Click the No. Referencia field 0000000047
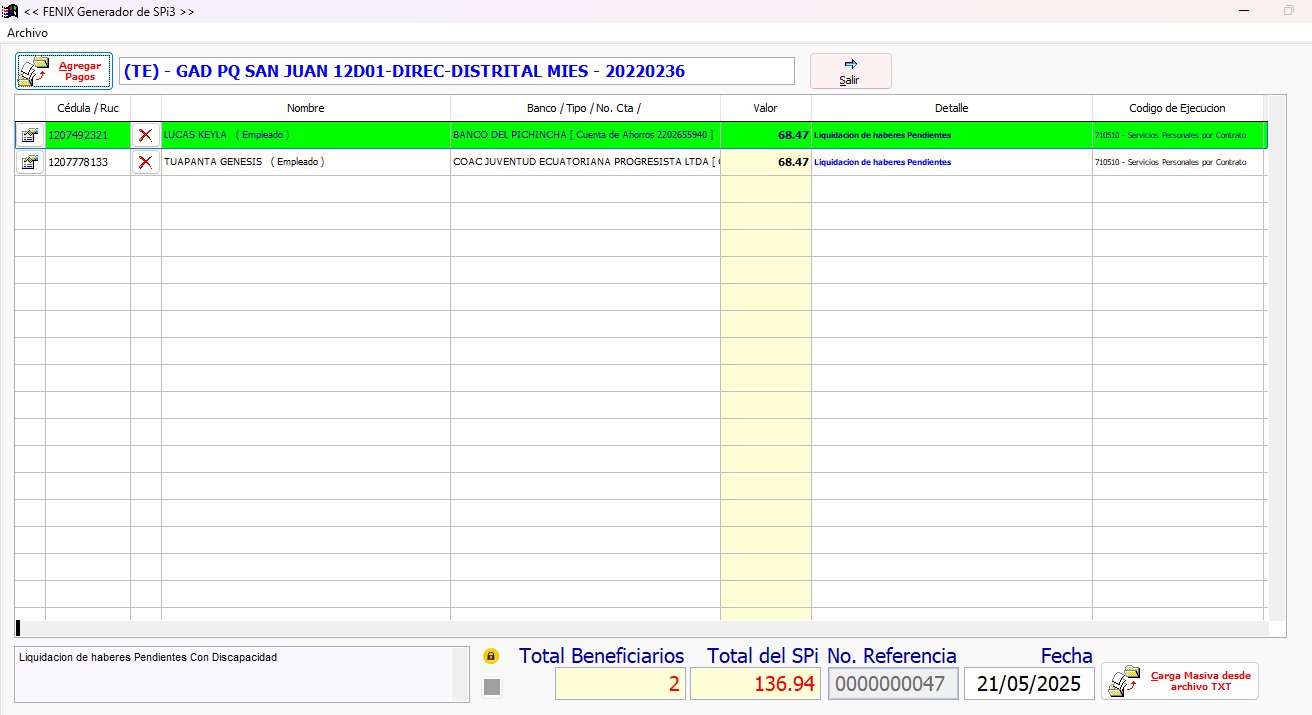This screenshot has width=1312, height=715. [x=892, y=684]
